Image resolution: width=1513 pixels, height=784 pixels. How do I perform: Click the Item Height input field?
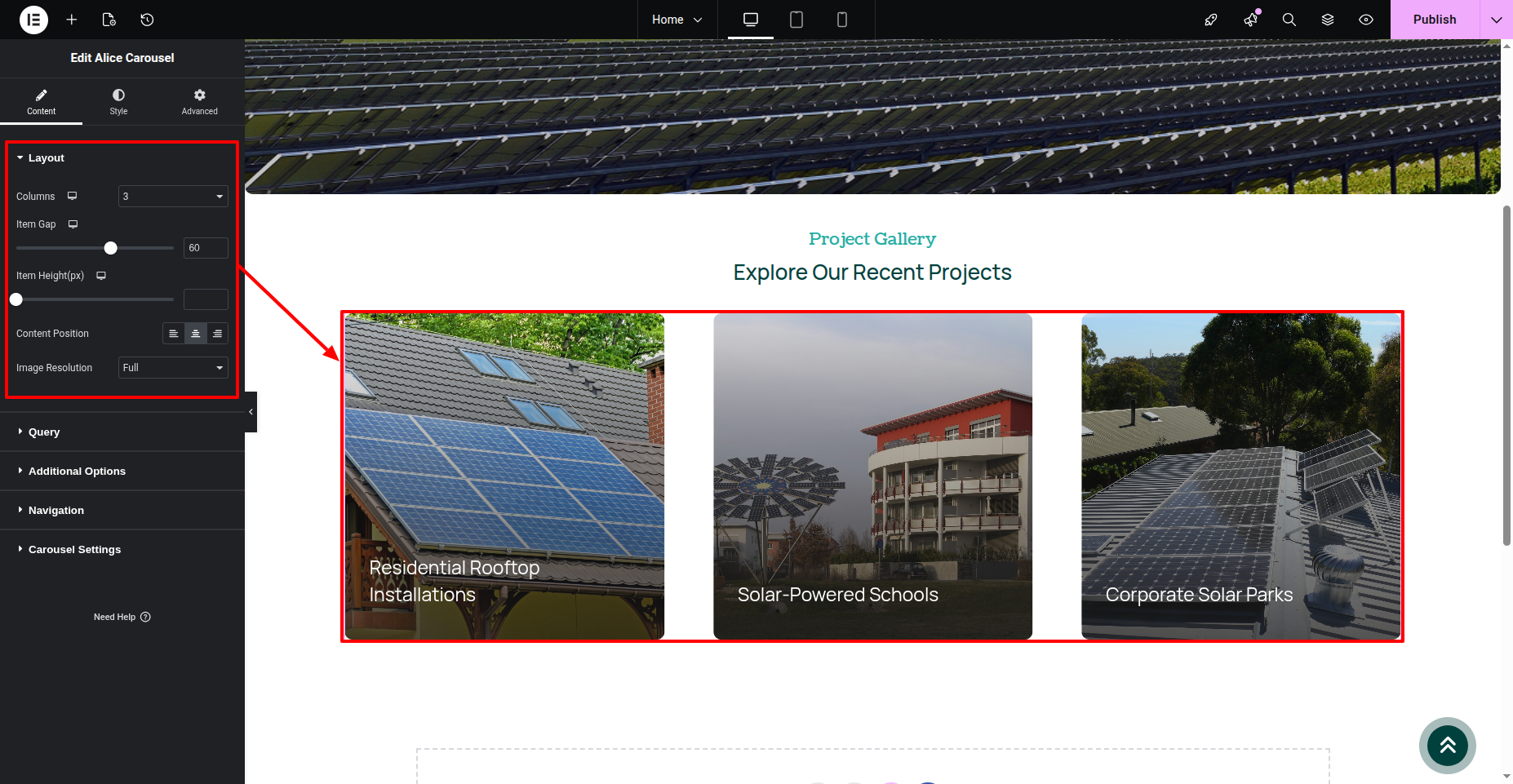(206, 299)
